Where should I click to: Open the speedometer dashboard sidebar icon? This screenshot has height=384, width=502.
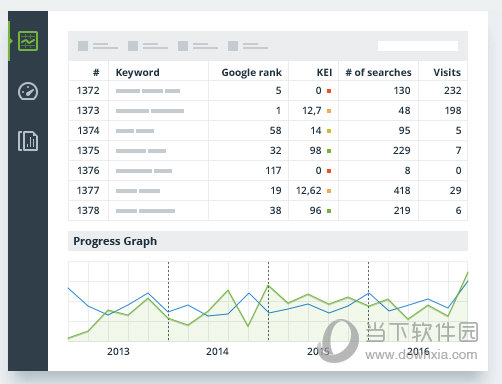tap(28, 91)
